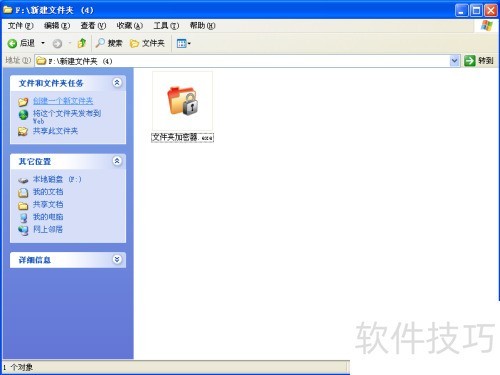Click the globe publish-to-Web icon

click(23, 115)
